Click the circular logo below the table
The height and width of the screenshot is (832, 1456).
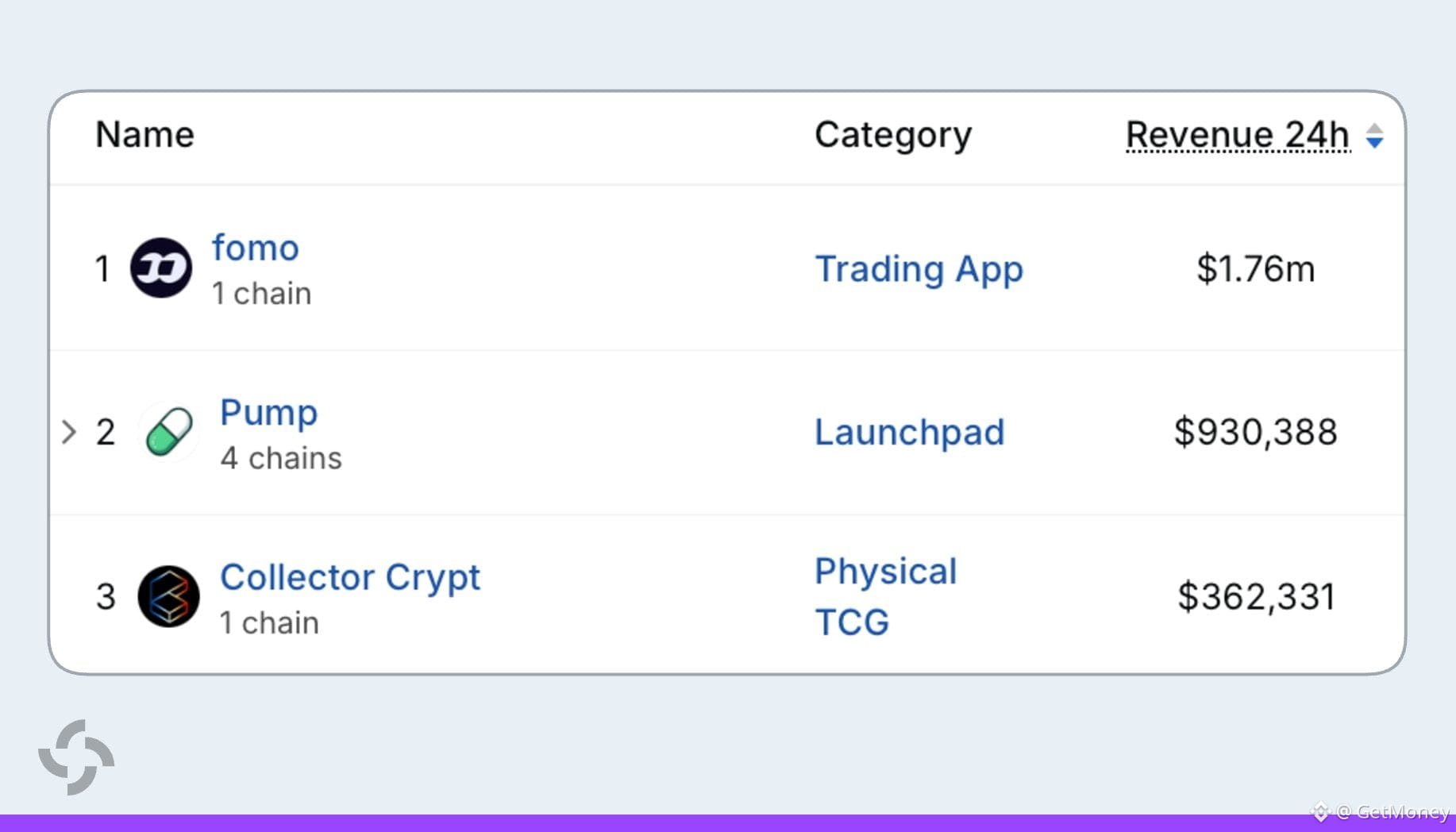click(76, 757)
